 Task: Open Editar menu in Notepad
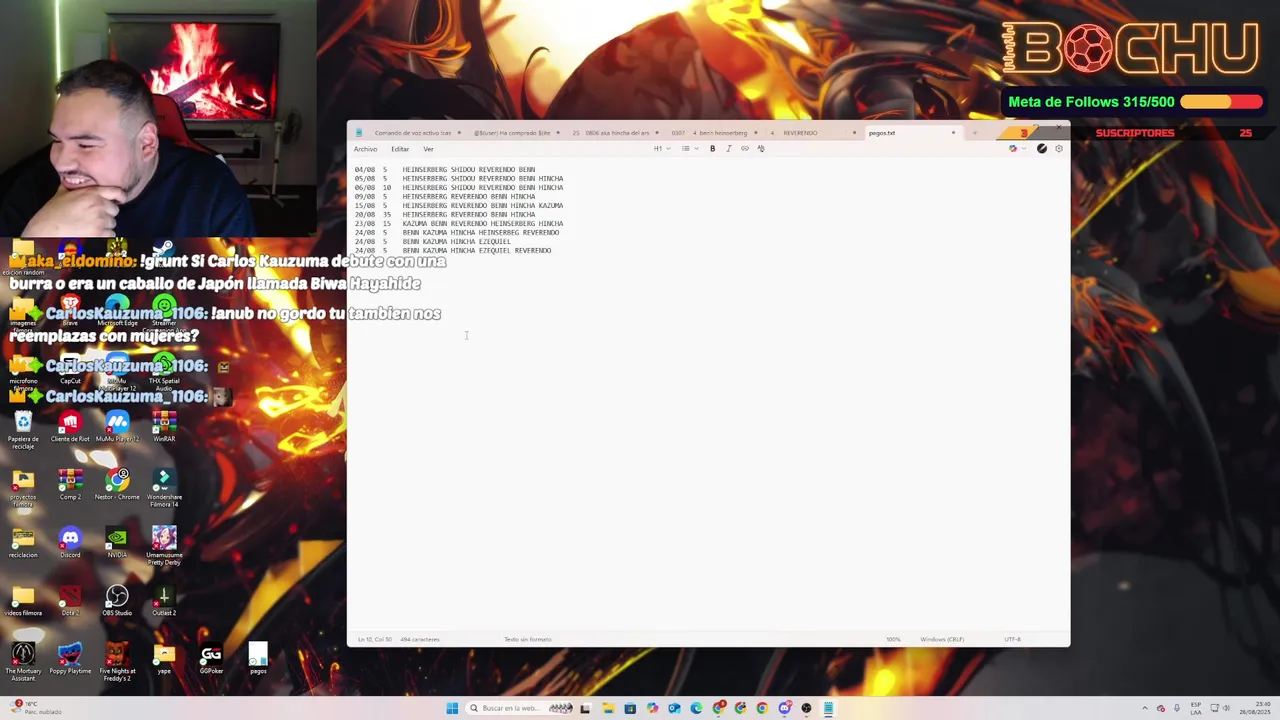coord(400,149)
